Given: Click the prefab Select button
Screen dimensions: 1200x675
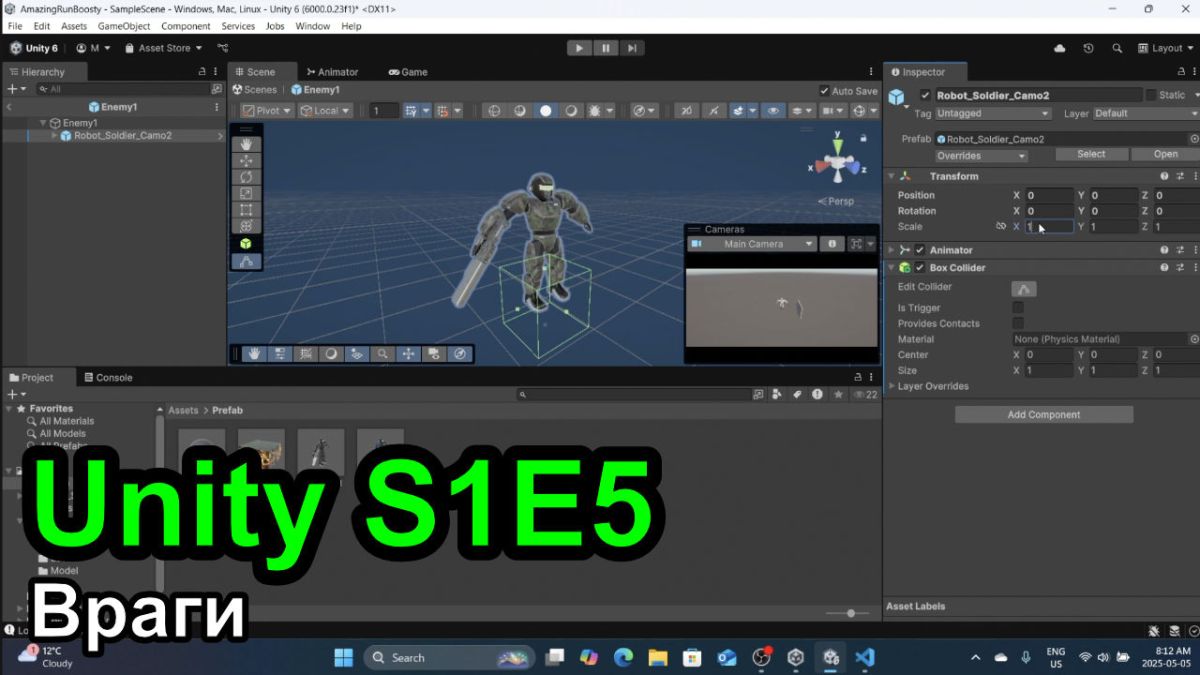Looking at the screenshot, I should click(1091, 154).
